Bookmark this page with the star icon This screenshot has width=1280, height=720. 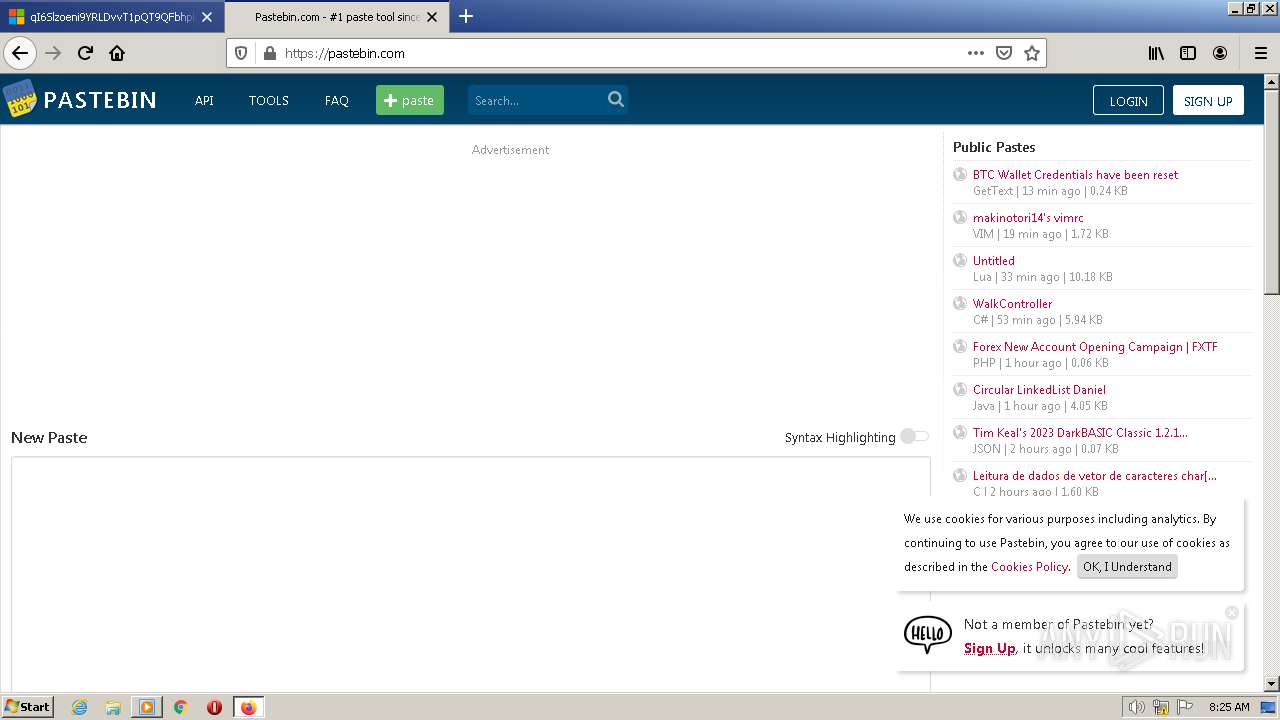point(1032,53)
